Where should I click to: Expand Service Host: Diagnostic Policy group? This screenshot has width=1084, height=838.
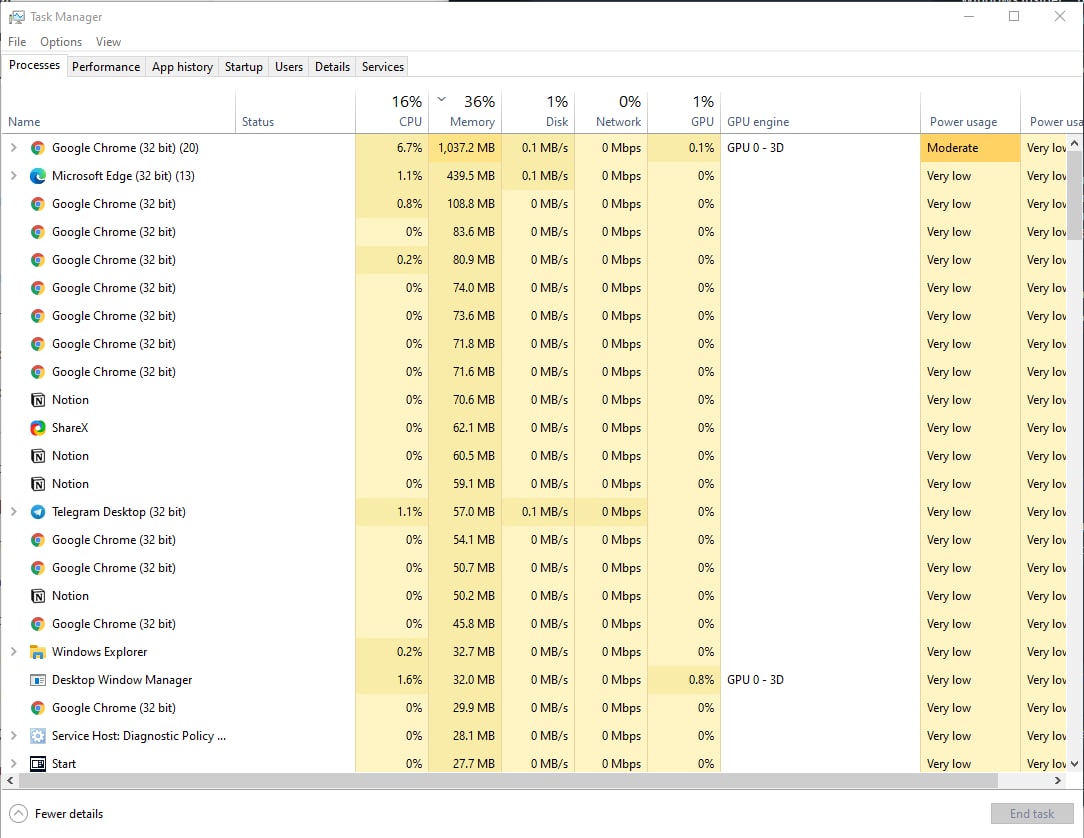(x=13, y=736)
